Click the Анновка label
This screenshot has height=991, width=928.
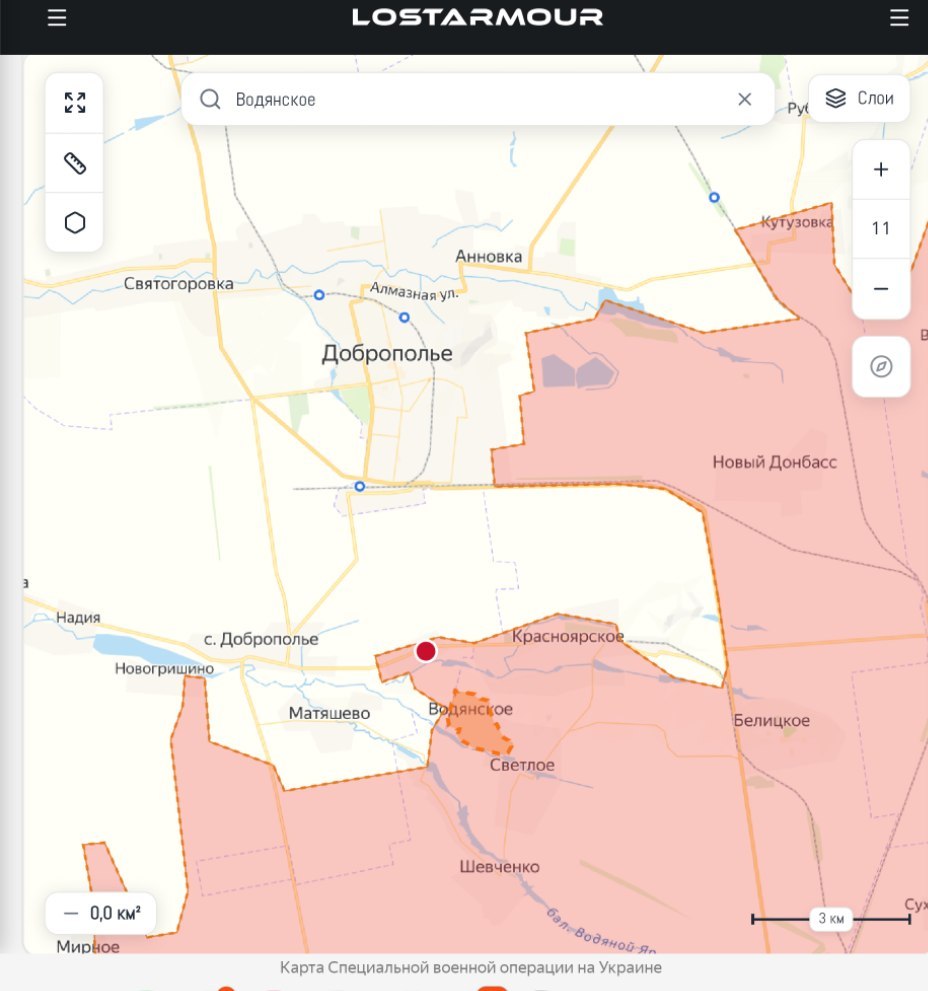[x=489, y=256]
